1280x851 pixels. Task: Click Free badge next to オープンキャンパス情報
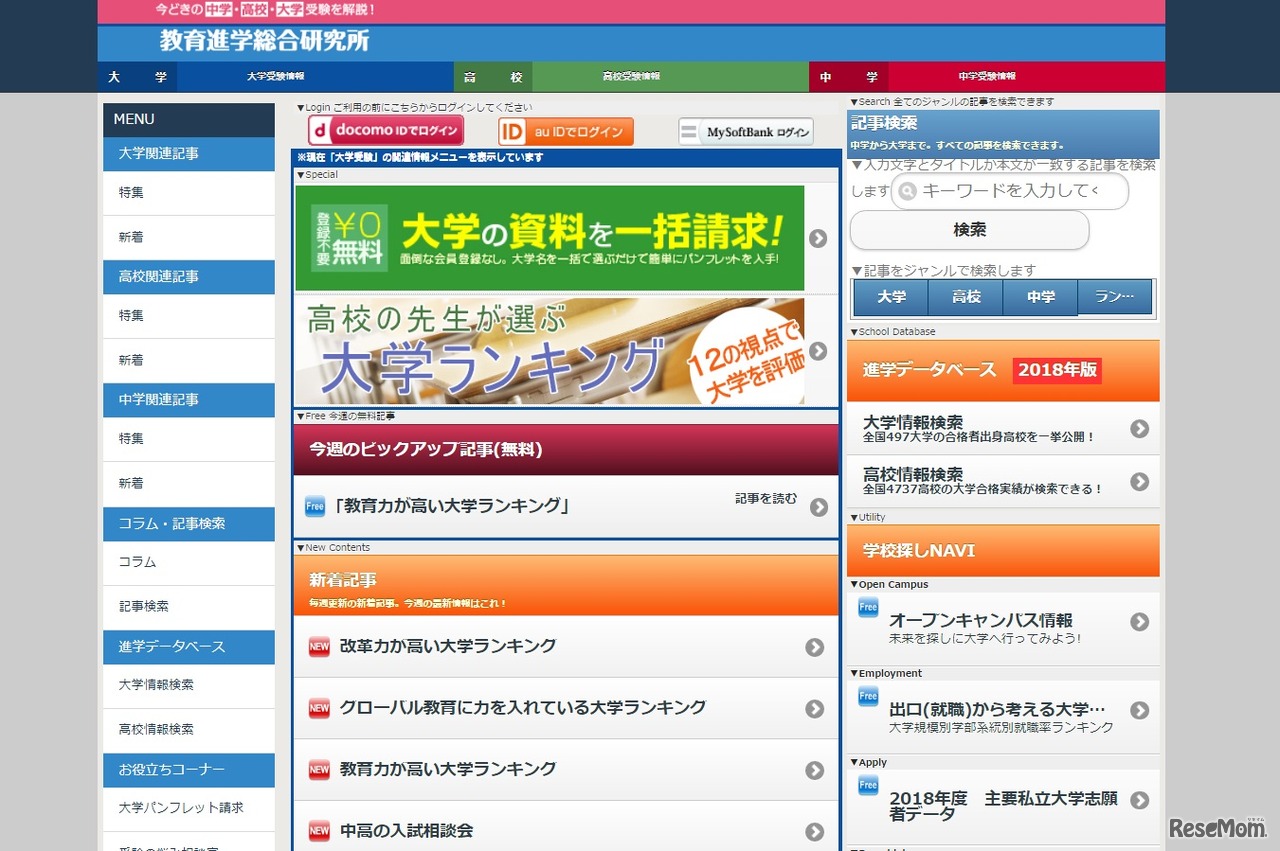pos(868,607)
